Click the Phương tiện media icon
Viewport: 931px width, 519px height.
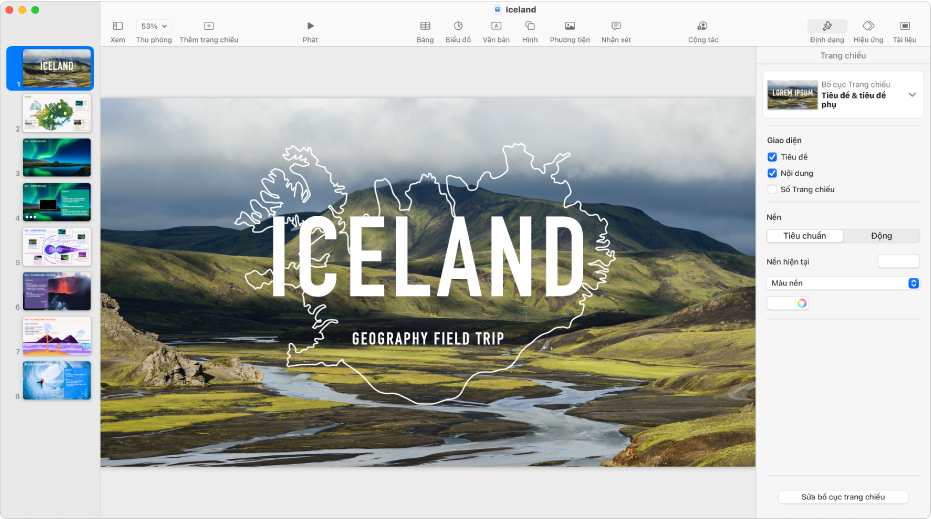pyautogui.click(x=569, y=26)
